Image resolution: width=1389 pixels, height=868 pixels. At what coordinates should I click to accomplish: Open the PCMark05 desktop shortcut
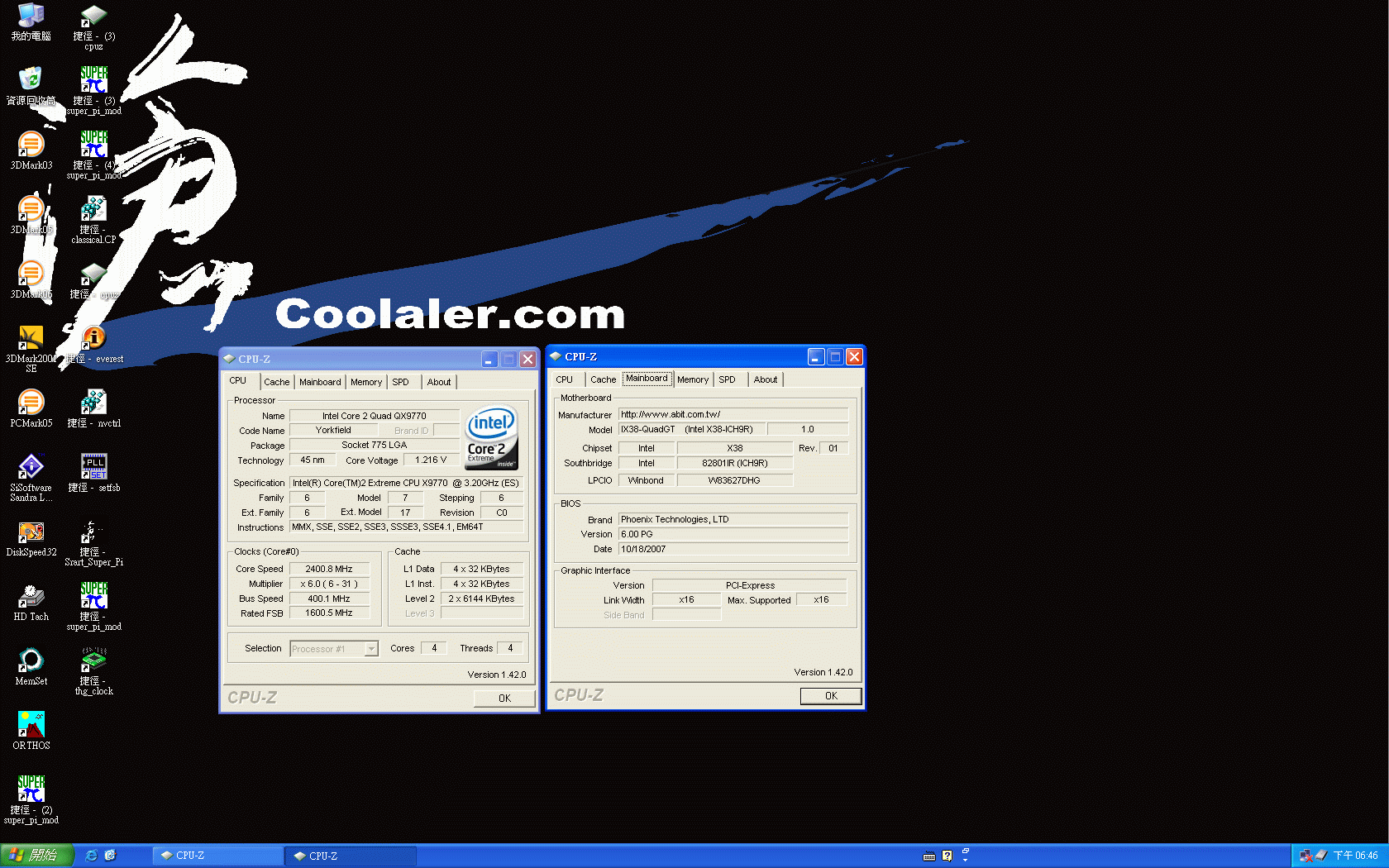(31, 408)
